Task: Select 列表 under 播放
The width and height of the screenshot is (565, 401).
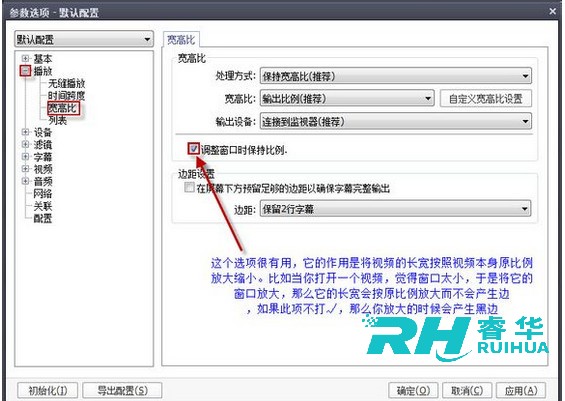Action: coord(58,120)
